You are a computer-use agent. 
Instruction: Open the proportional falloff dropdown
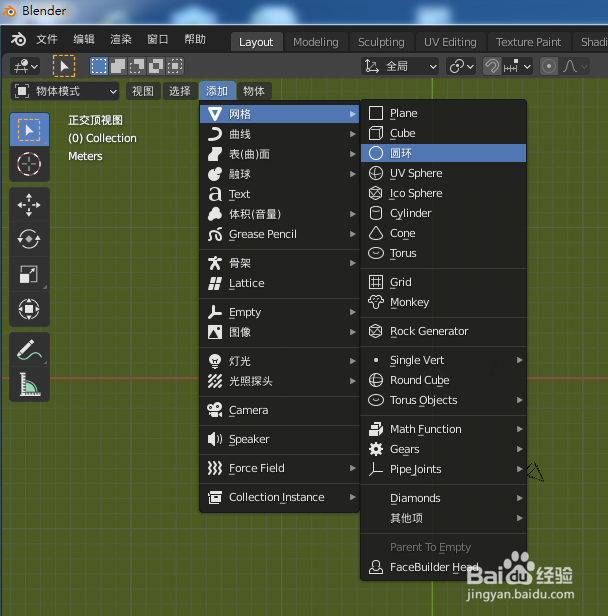(575, 66)
